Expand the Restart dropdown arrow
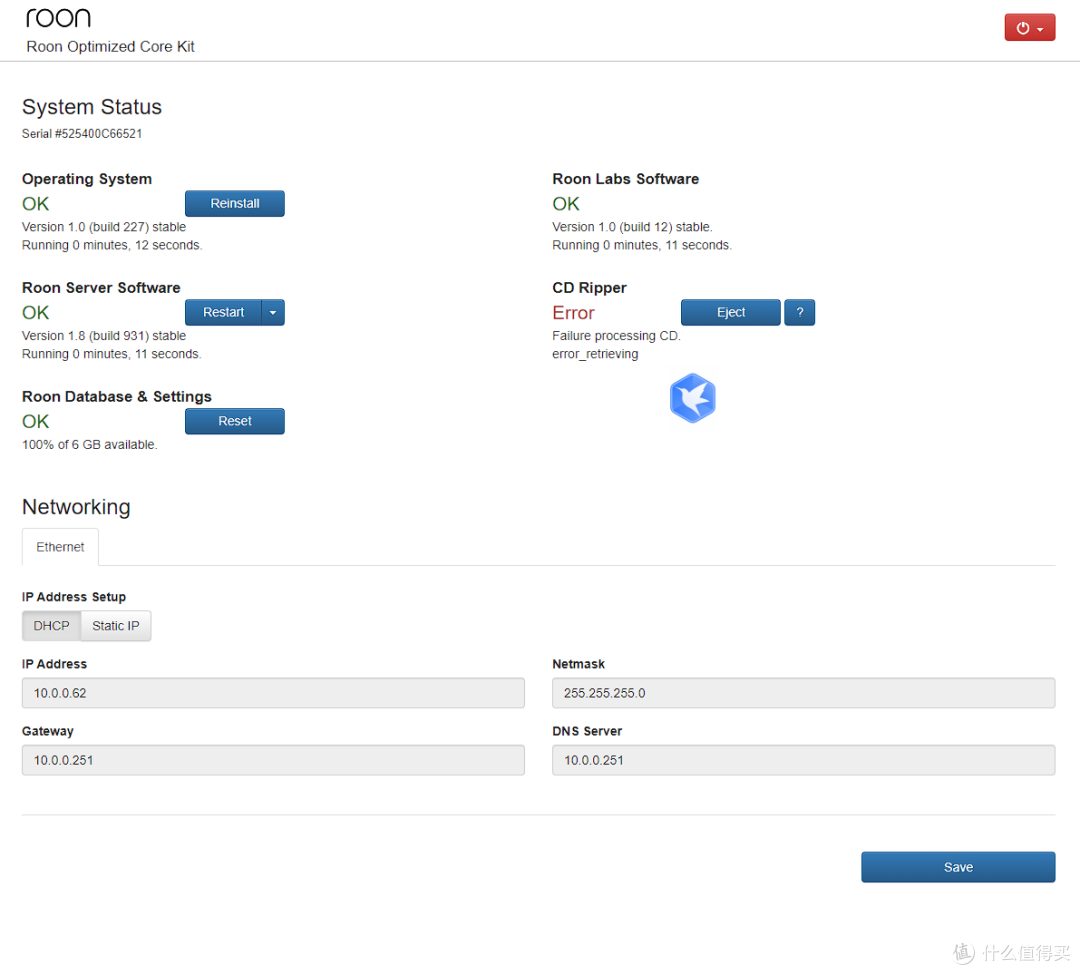Viewport: 1080px width, 975px height. pos(273,312)
